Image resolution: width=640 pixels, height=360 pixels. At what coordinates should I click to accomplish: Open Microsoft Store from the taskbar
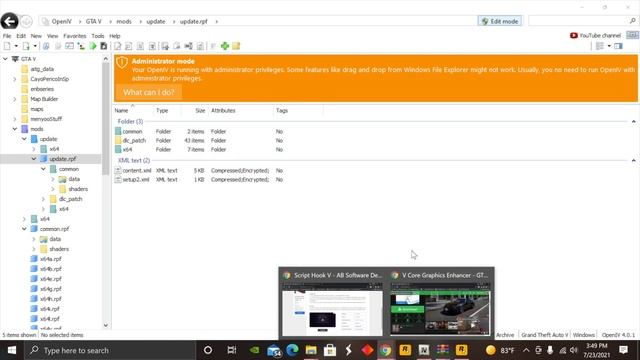click(x=330, y=350)
